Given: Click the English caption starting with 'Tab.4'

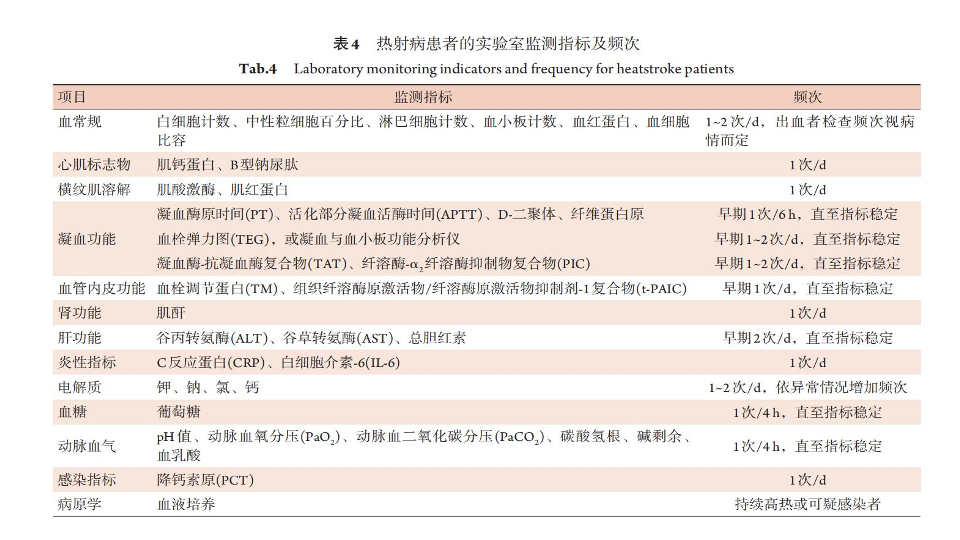Looking at the screenshot, I should click(486, 69).
